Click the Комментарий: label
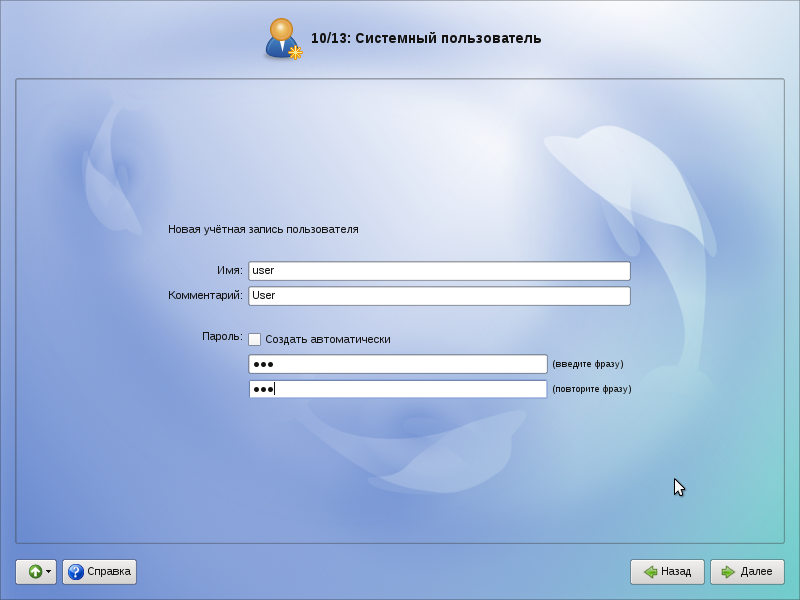The width and height of the screenshot is (800, 600). coord(205,296)
